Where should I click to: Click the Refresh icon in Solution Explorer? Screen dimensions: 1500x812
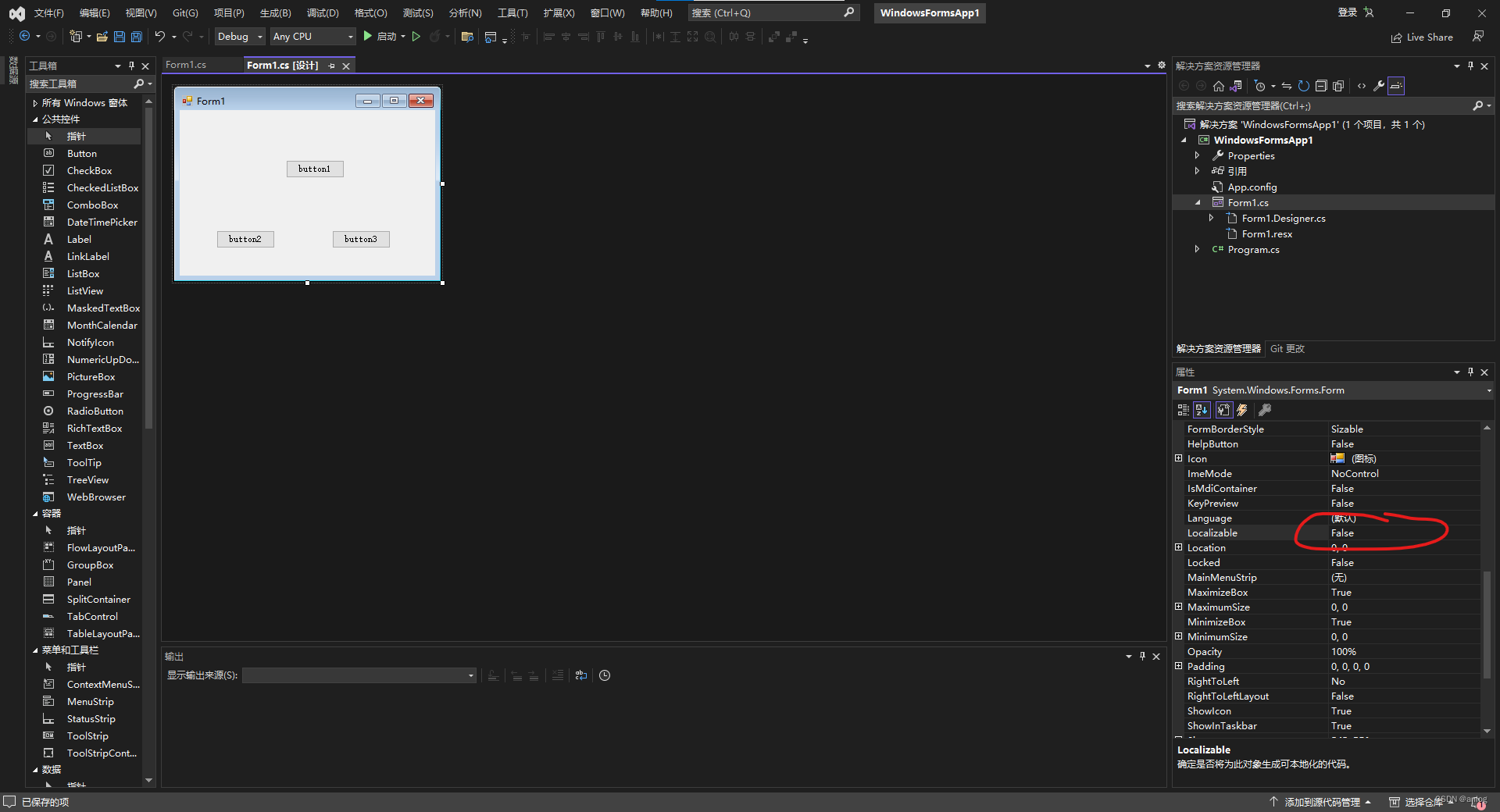coord(1304,86)
